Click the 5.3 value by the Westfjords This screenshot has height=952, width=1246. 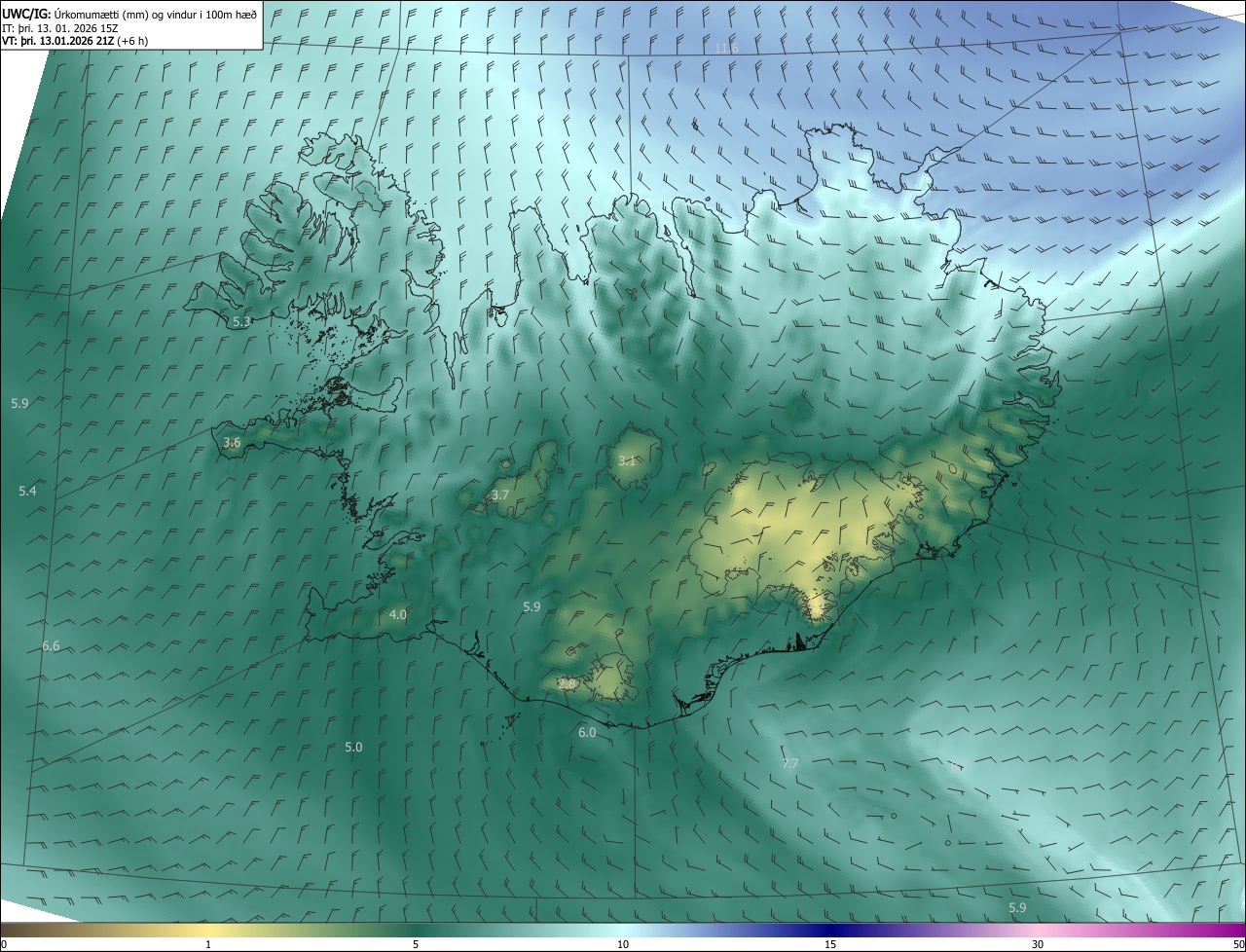pos(241,321)
